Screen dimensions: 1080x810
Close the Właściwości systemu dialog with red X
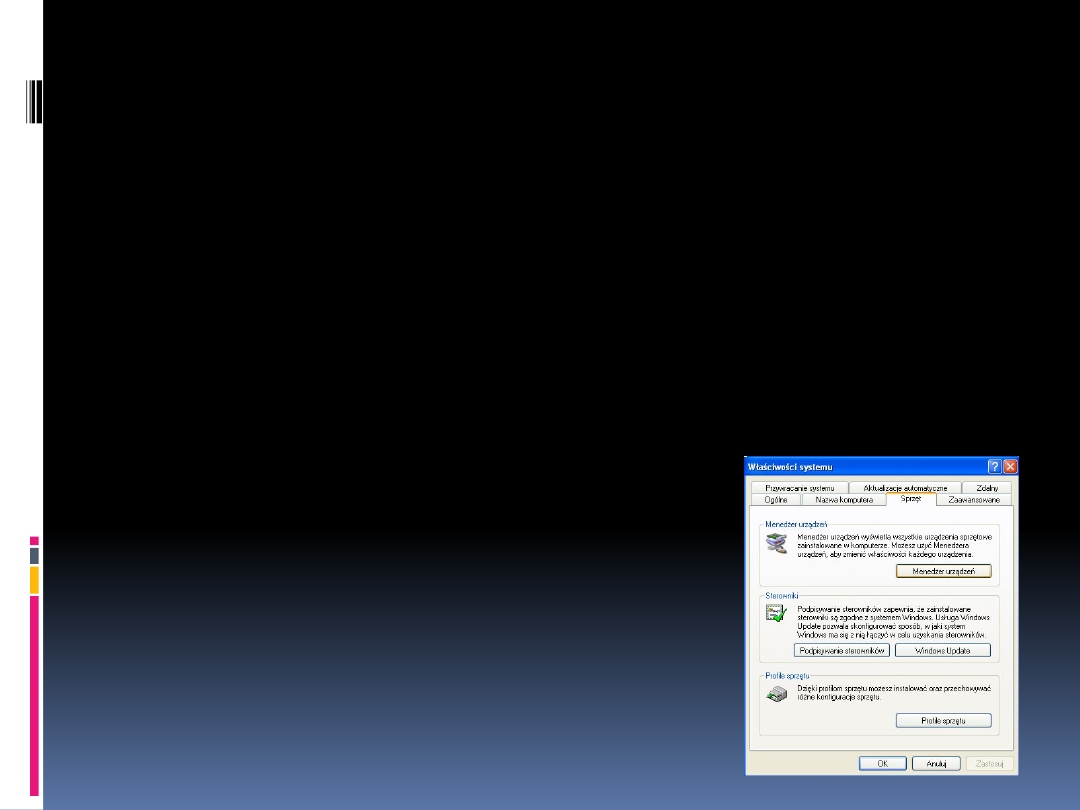1010,467
